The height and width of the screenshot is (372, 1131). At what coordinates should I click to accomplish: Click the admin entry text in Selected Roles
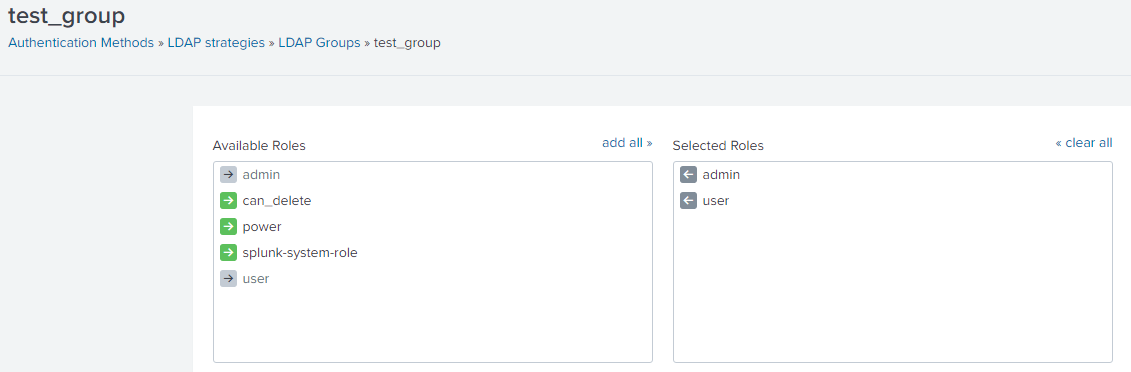(721, 174)
